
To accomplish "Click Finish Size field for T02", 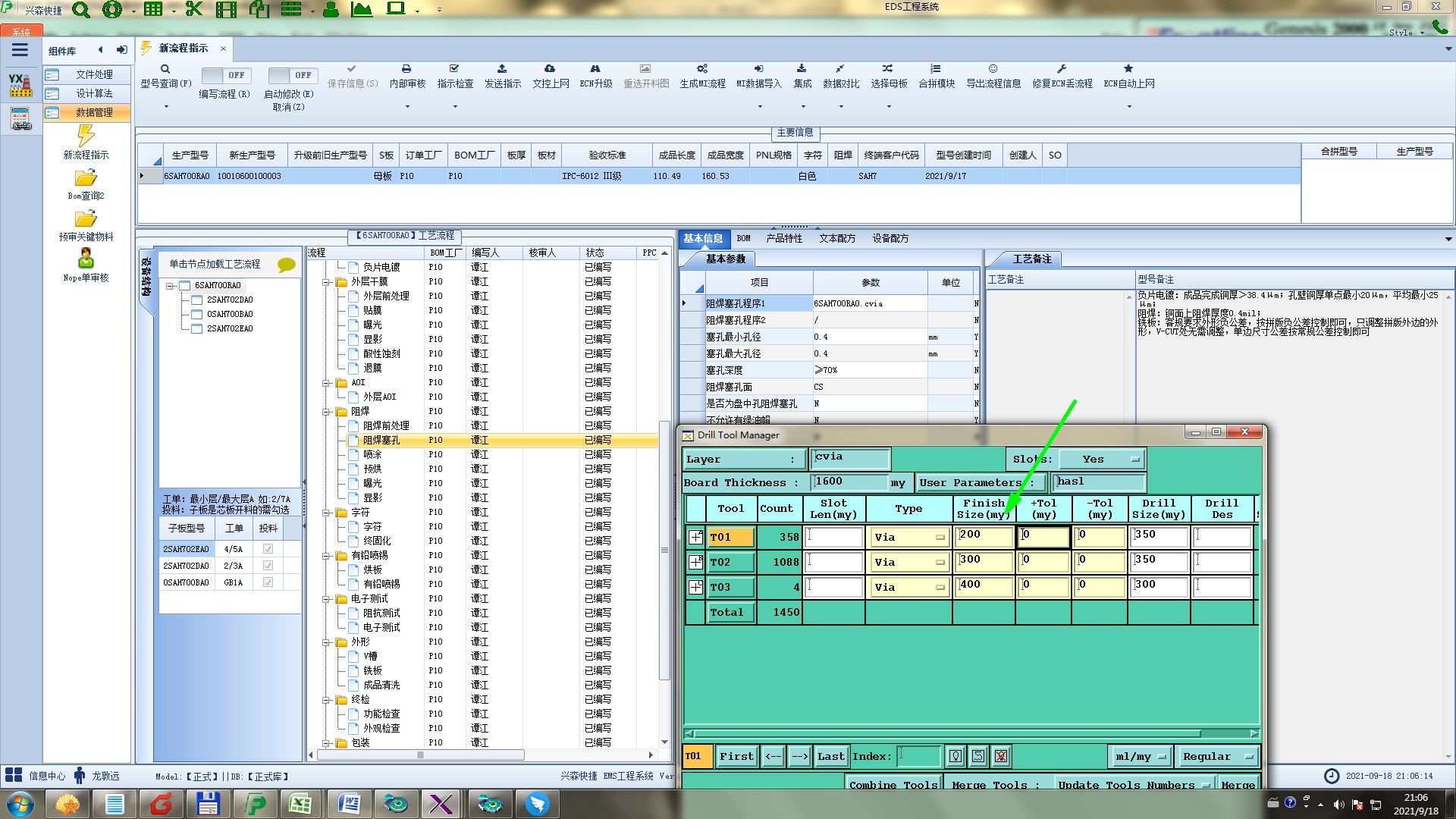I will click(983, 562).
